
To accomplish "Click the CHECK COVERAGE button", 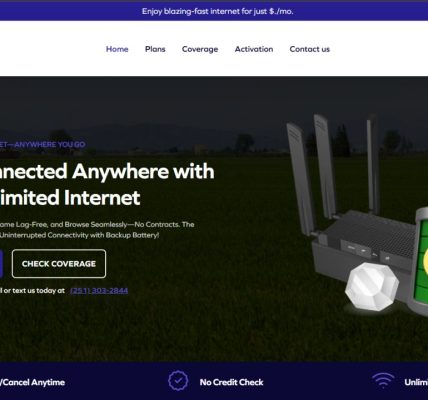I will 59,264.
